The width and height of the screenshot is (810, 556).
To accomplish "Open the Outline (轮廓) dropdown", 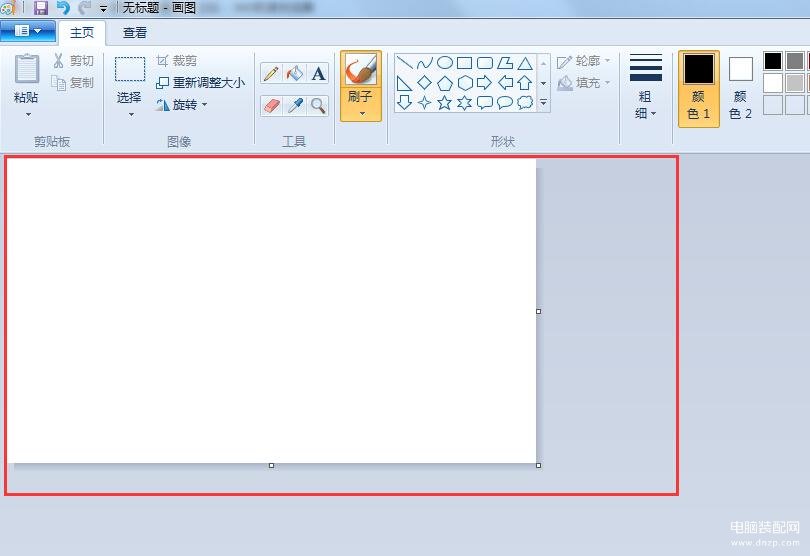I will pyautogui.click(x=583, y=61).
